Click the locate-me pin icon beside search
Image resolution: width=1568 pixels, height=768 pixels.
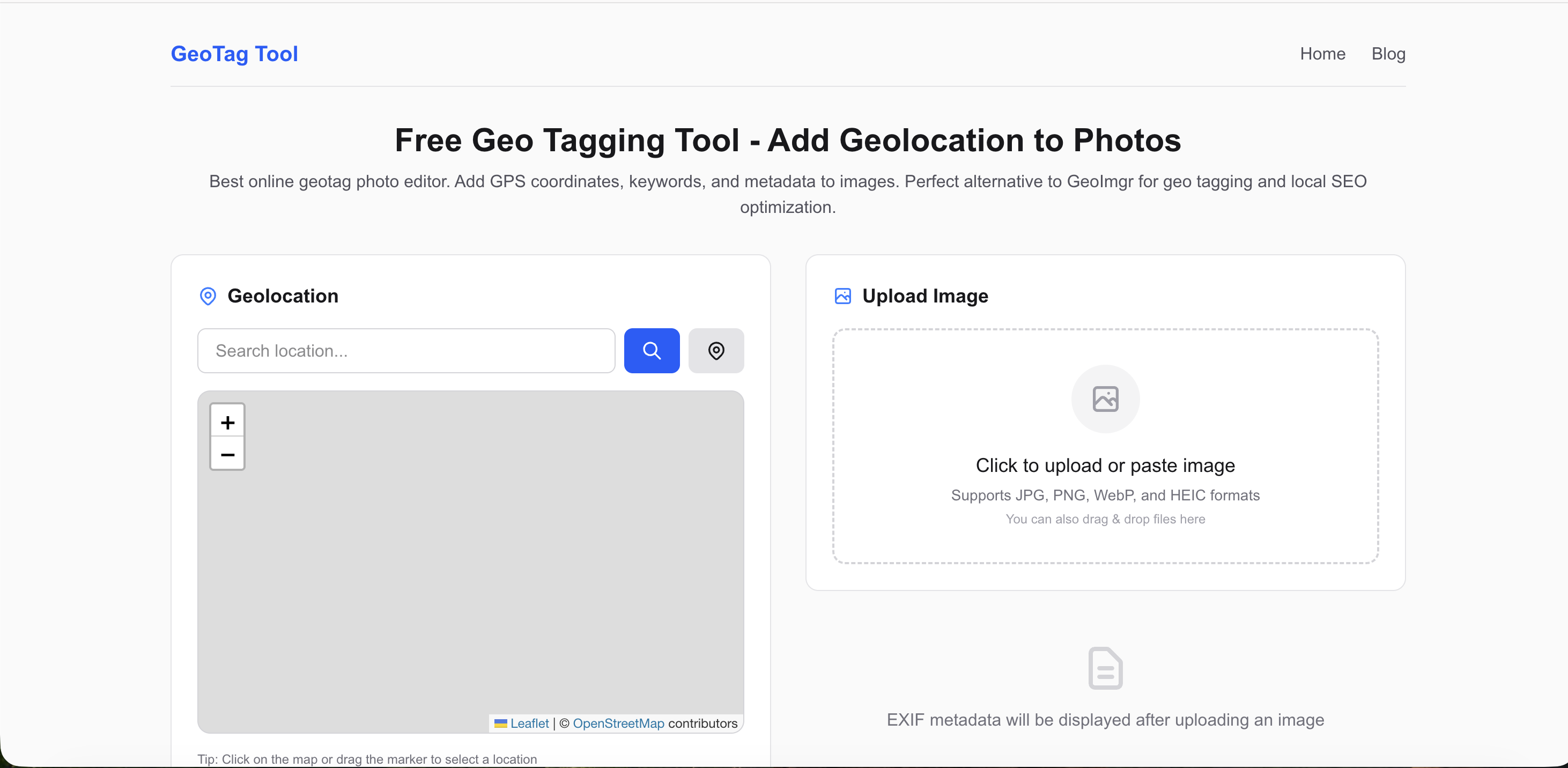716,351
